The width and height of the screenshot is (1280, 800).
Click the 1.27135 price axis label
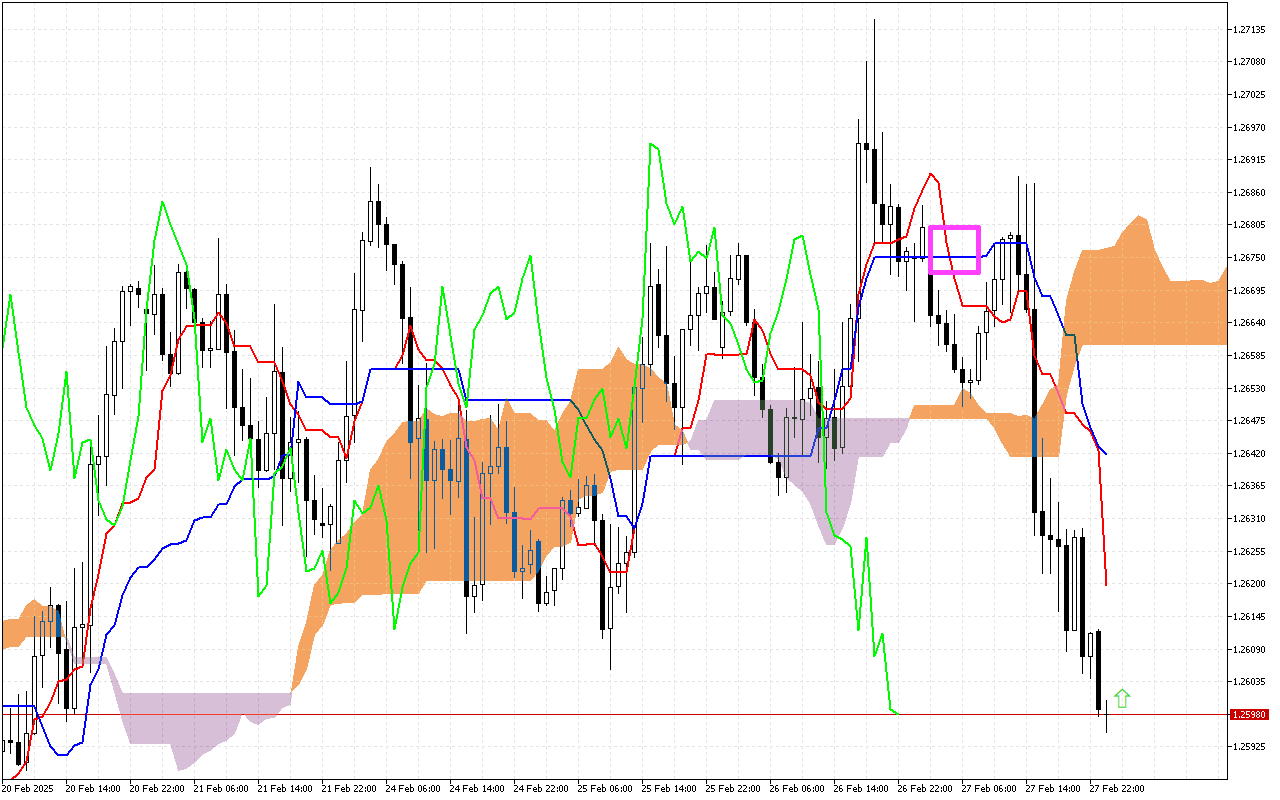point(1251,29)
